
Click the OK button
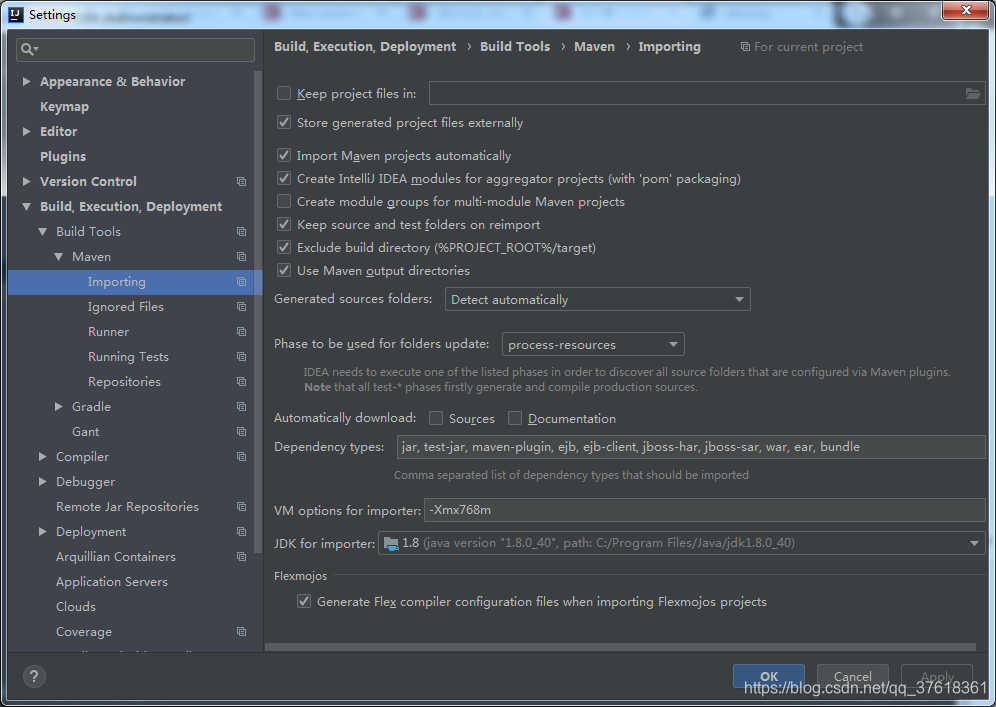pyautogui.click(x=768, y=675)
